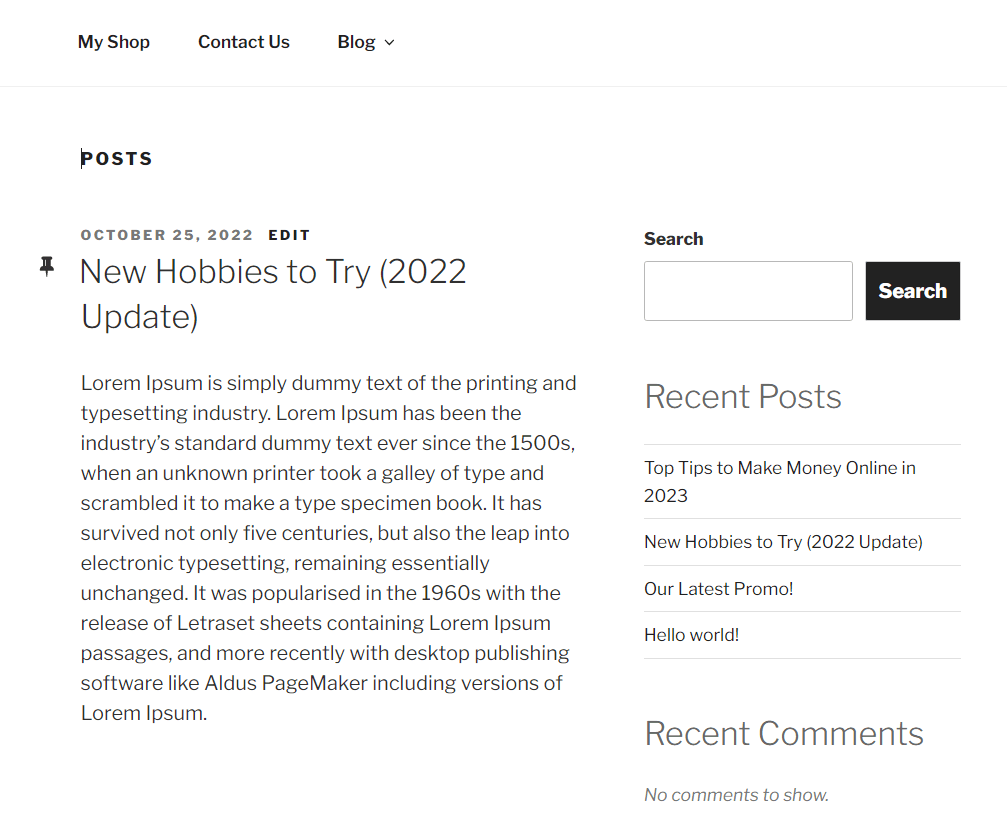Open the Our Latest Promo! post
The height and width of the screenshot is (834, 1007).
coord(718,589)
